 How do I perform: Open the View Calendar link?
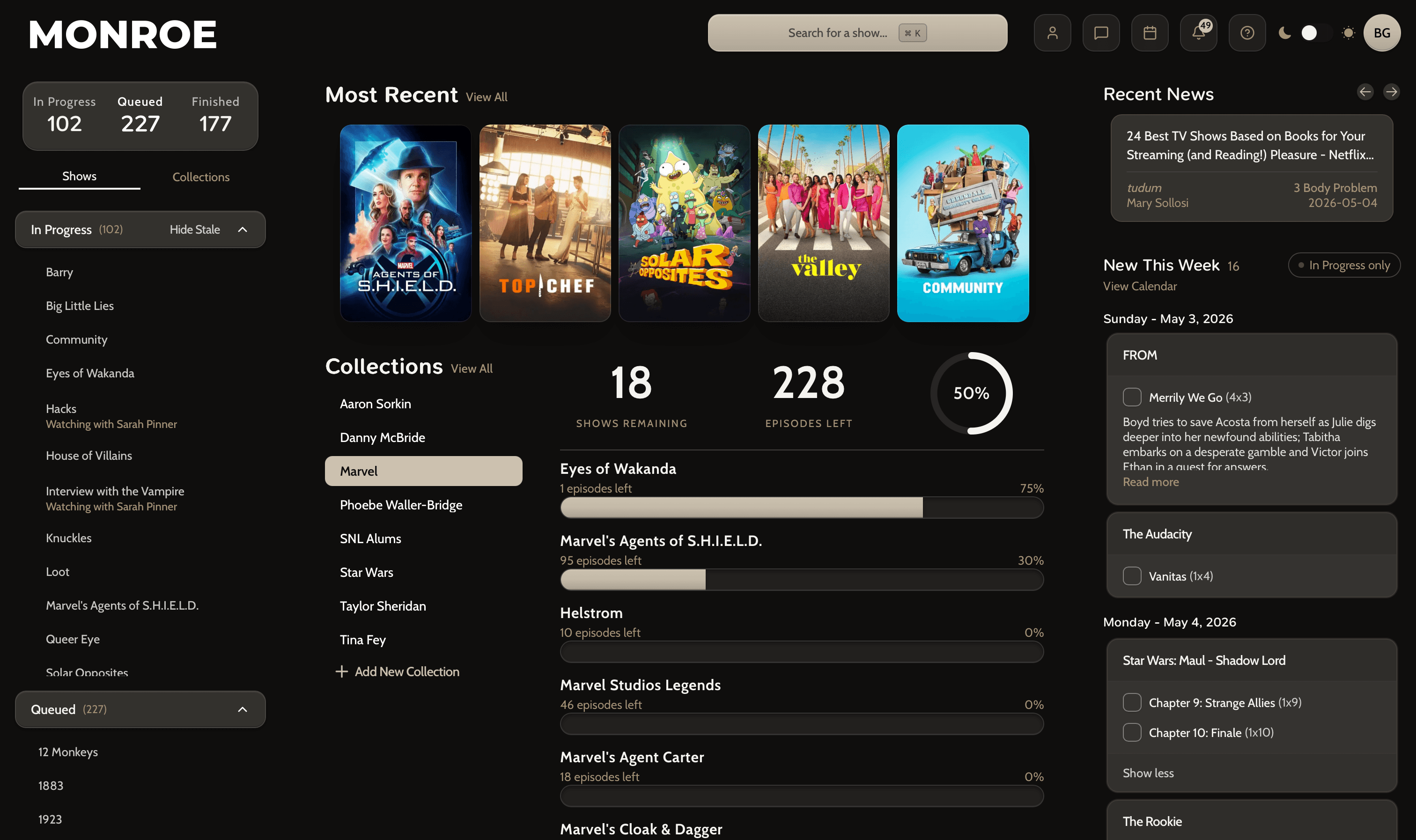click(1139, 286)
